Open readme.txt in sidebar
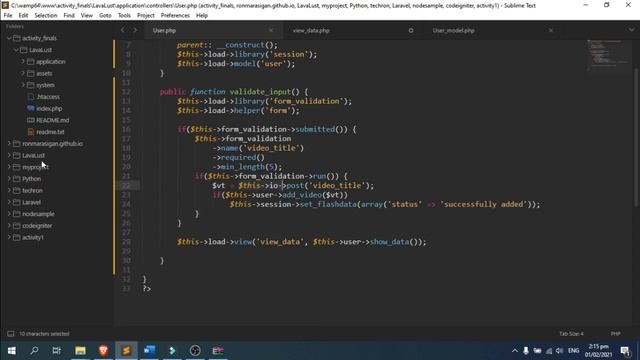 (50, 132)
